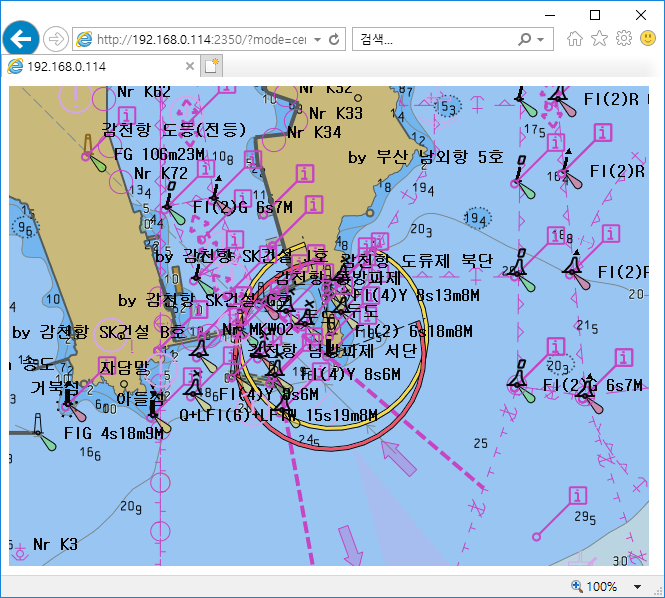
Task: Open a new blank tab
Action: [x=211, y=66]
